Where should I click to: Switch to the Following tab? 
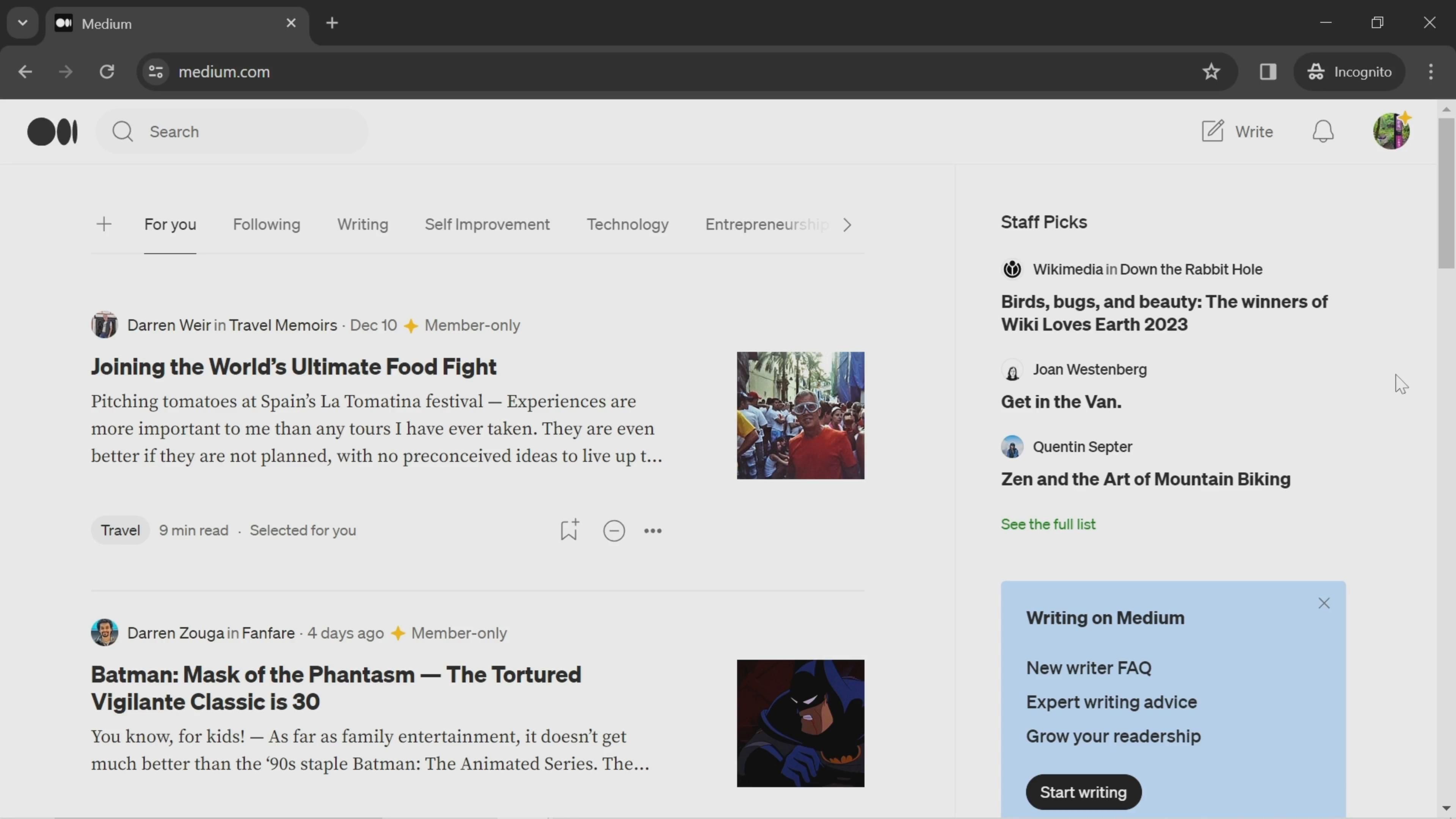266,224
